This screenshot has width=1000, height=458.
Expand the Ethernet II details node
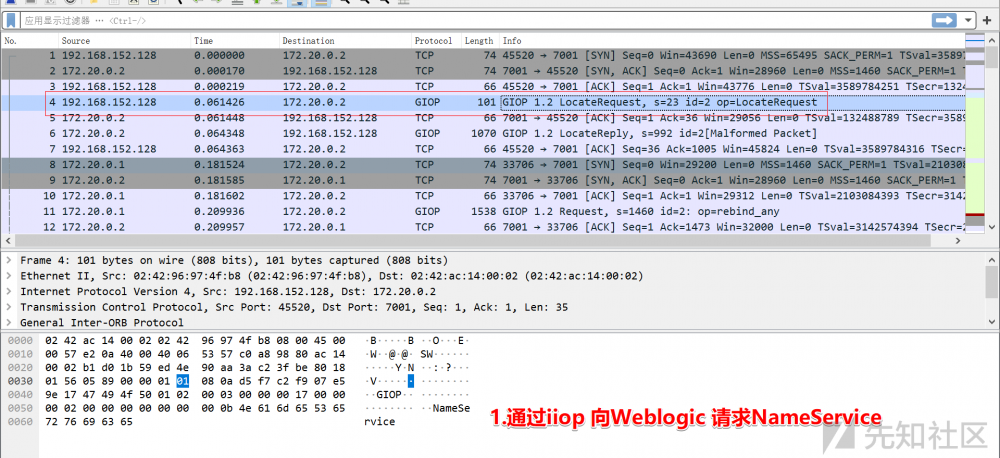click(x=8, y=276)
